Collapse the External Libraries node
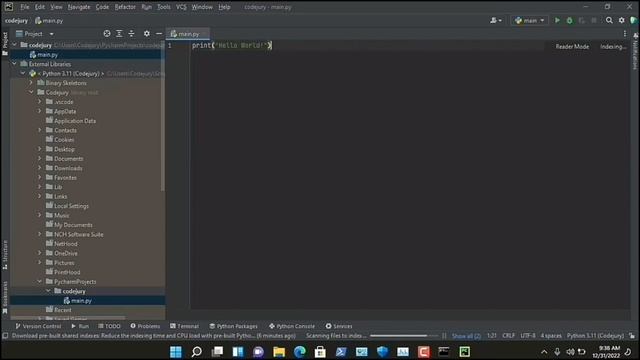The image size is (640, 360). [15, 64]
